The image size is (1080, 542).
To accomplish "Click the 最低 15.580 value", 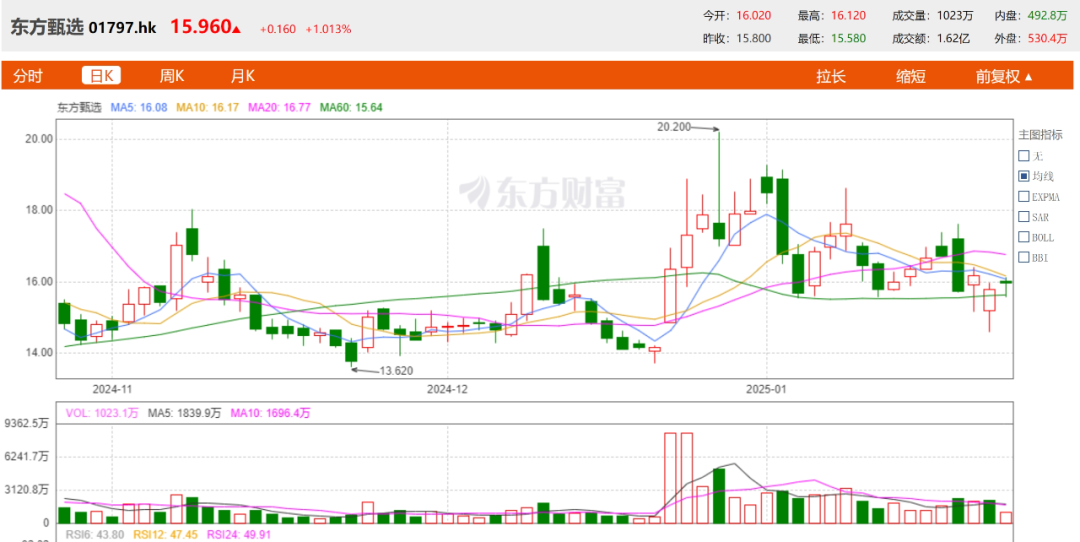I will (848, 39).
